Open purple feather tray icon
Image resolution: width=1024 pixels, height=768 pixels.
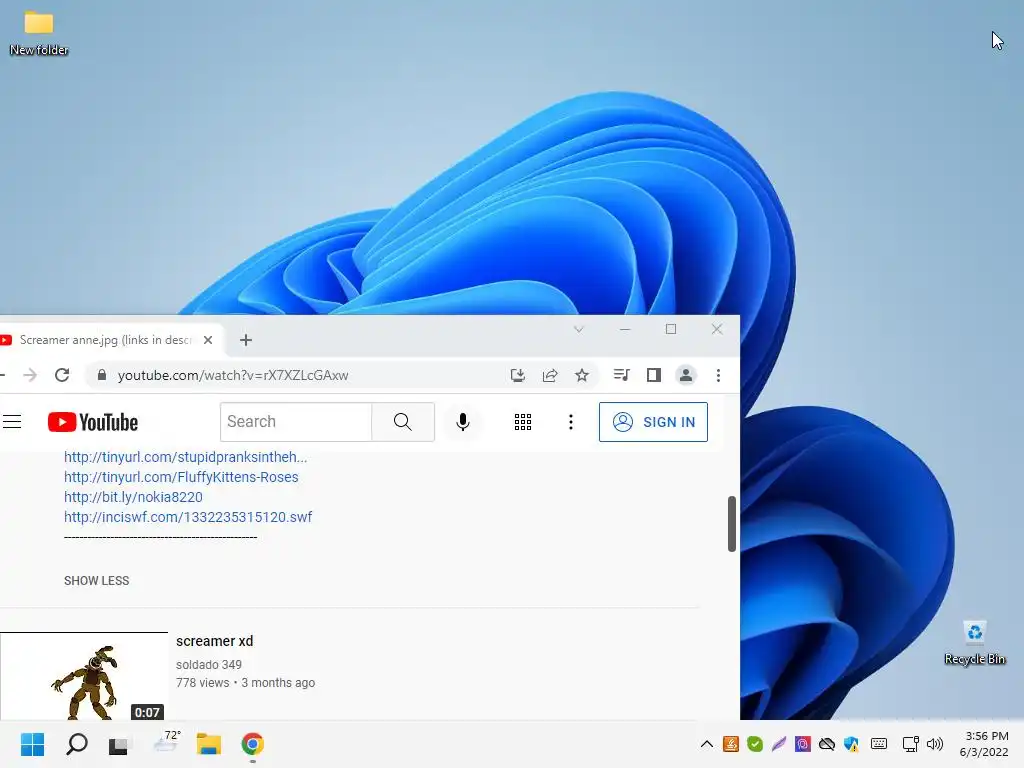click(x=778, y=744)
